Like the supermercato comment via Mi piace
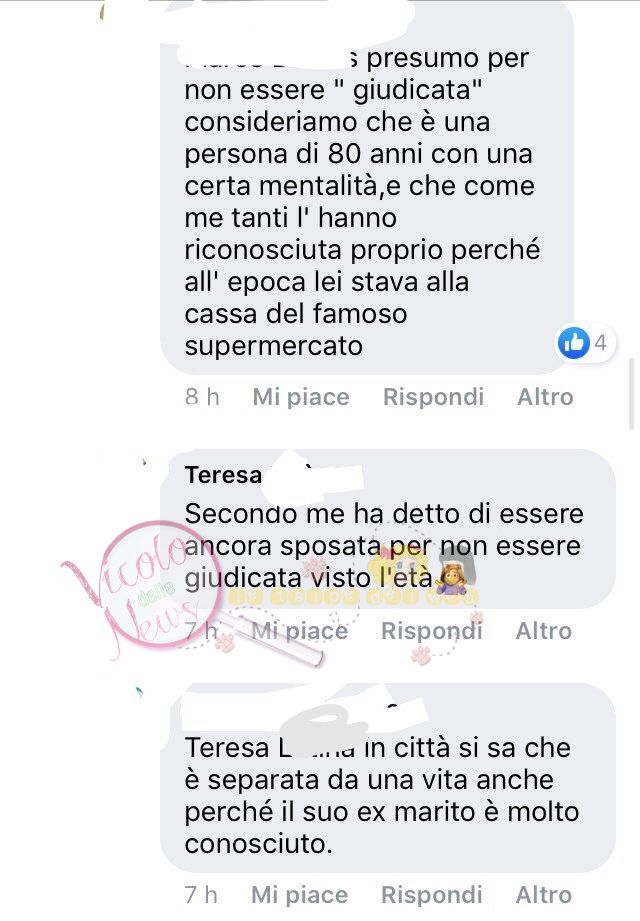This screenshot has height=921, width=640. coord(301,397)
